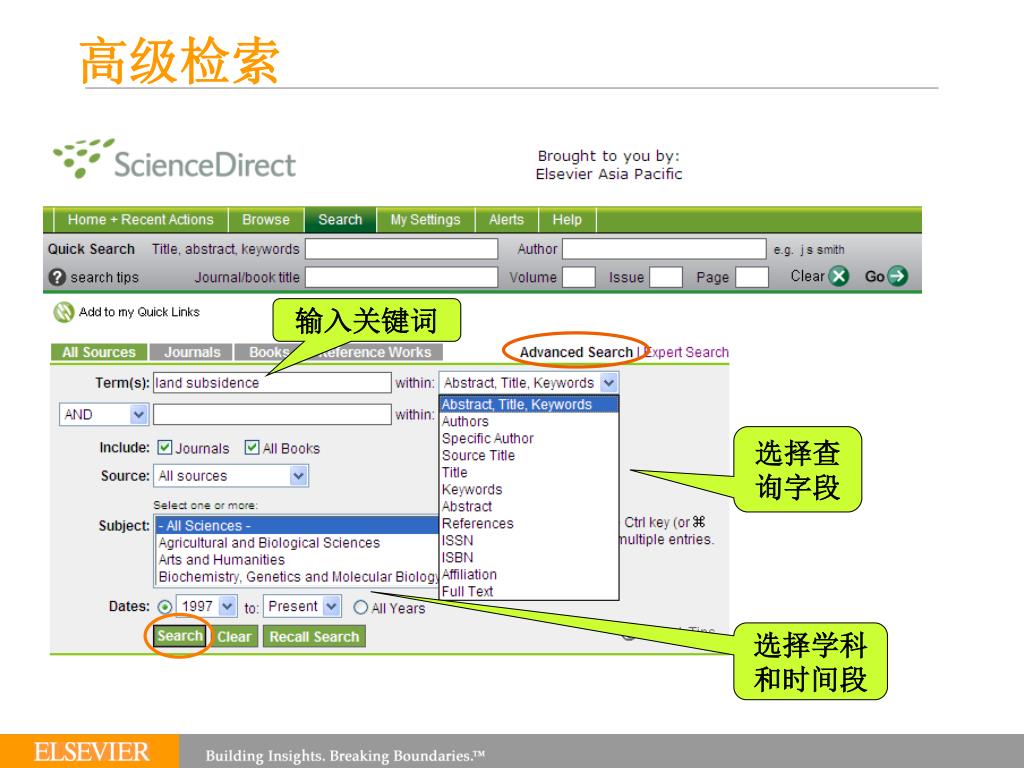Click the Issue input field

pyautogui.click(x=666, y=277)
